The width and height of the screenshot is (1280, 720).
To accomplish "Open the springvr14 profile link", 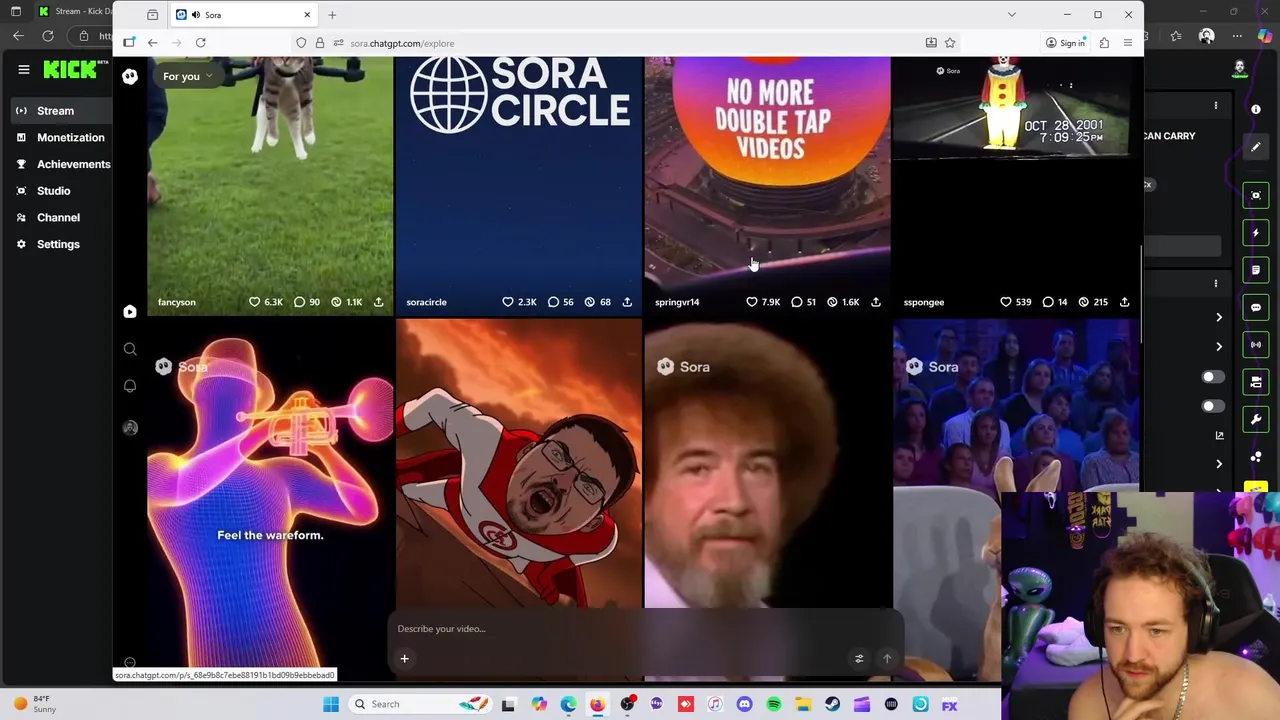I will click(x=677, y=302).
